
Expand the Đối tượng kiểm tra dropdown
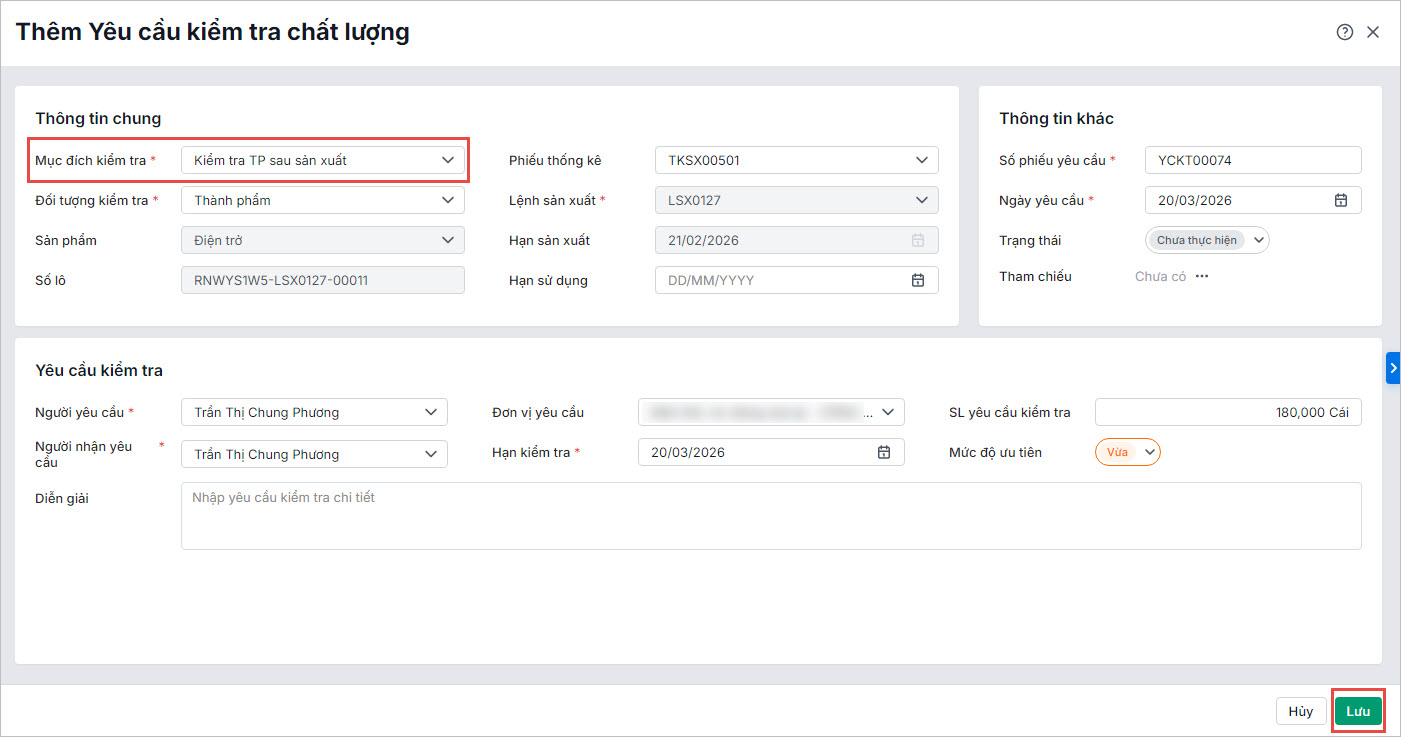[x=323, y=200]
